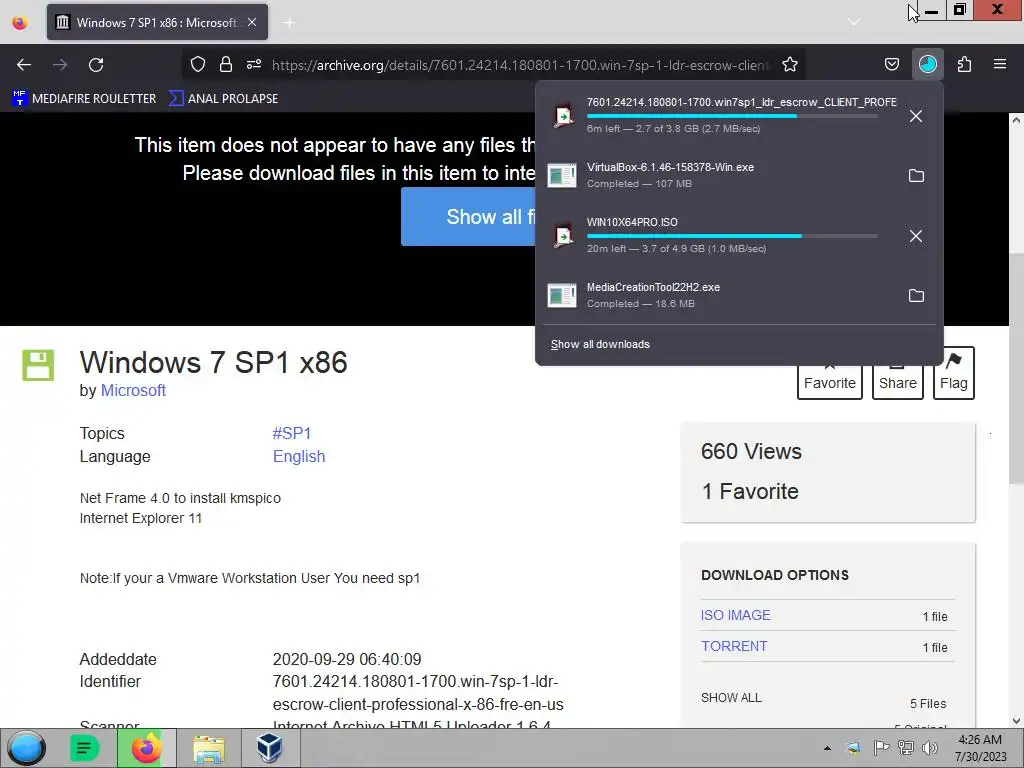Click the 7601.24214 ISO download progress bar

732,116
